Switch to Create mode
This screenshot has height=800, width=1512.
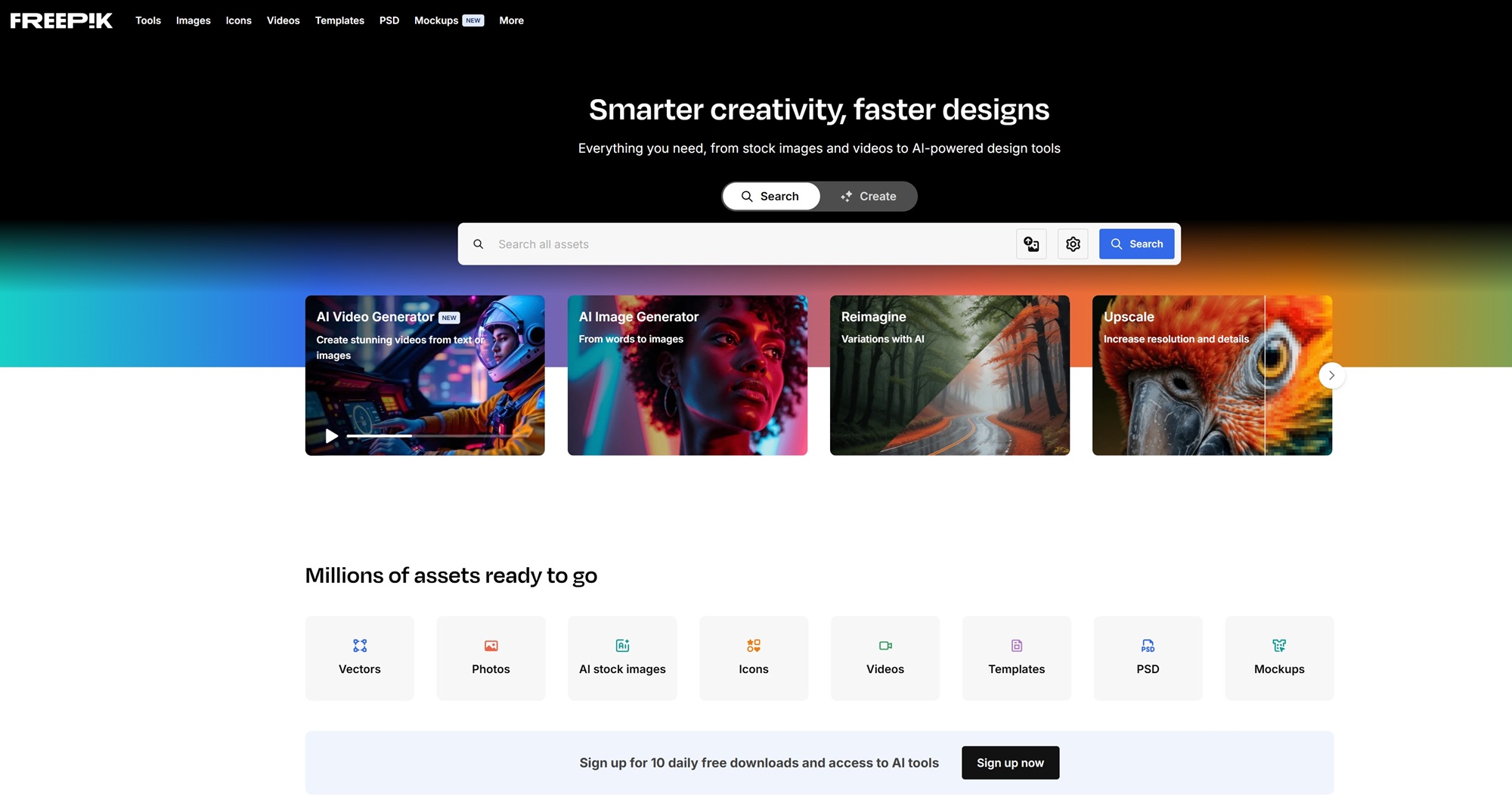[869, 196]
